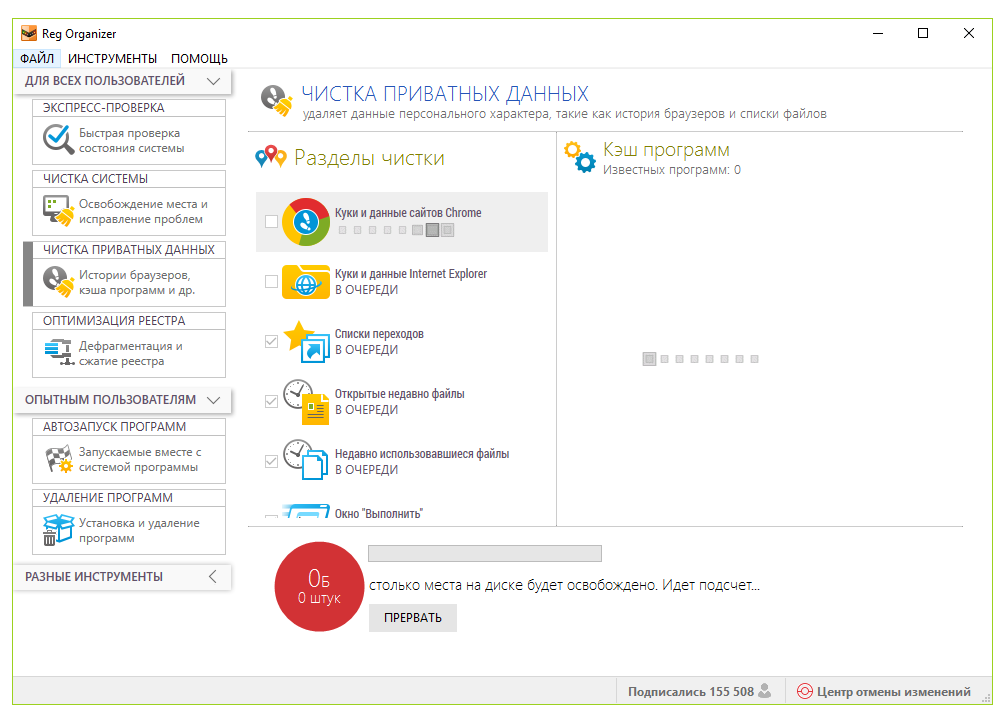This screenshot has width=1008, height=720.
Task: Click the Run window icon
Action: pos(307,510)
